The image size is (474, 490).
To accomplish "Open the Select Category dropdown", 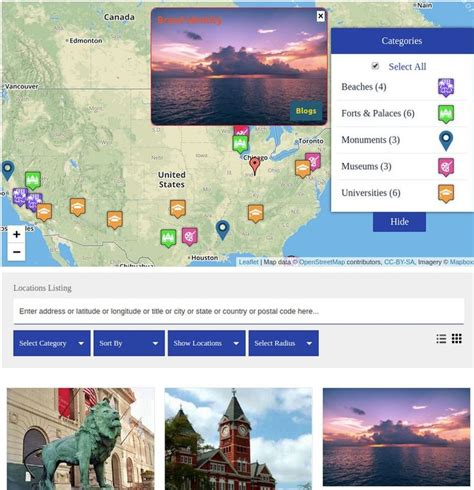I will (52, 343).
